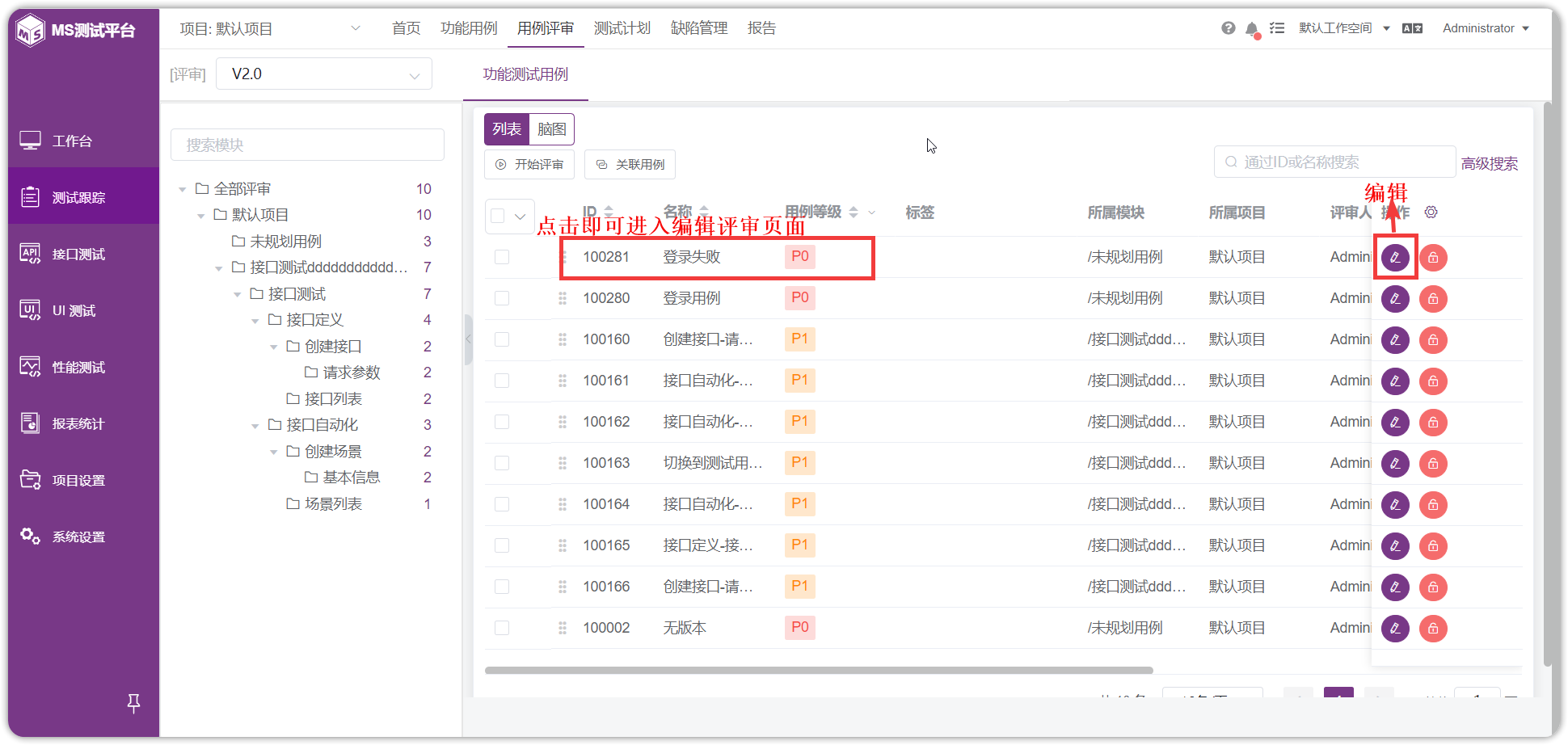Open the 功能用例 menu tab
Image resolution: width=1568 pixels, height=745 pixels.
click(469, 28)
